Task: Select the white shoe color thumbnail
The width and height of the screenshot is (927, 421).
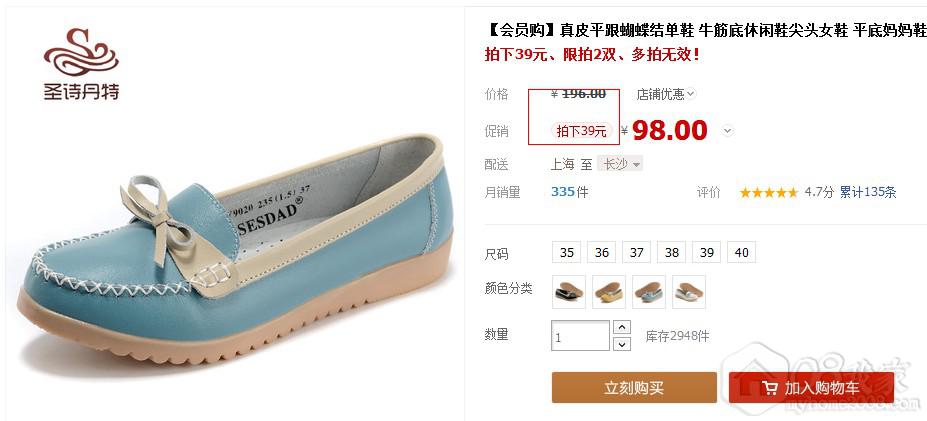Action: [x=689, y=292]
